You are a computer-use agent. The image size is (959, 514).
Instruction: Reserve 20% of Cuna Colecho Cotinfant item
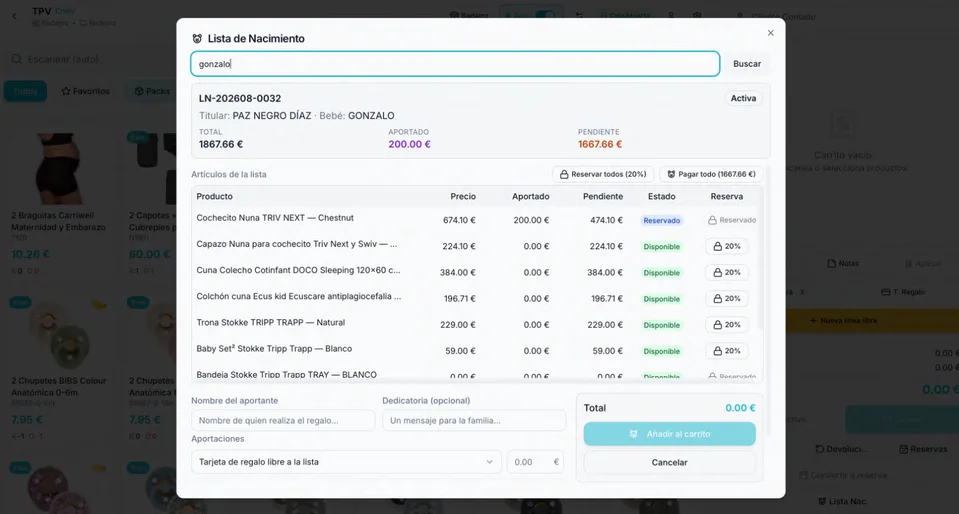[727, 272]
